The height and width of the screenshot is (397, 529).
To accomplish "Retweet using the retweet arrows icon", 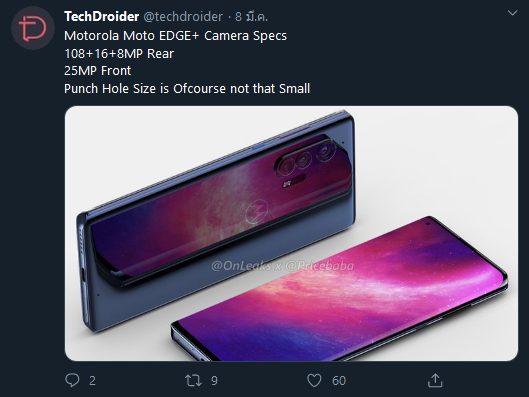I will click(x=193, y=380).
